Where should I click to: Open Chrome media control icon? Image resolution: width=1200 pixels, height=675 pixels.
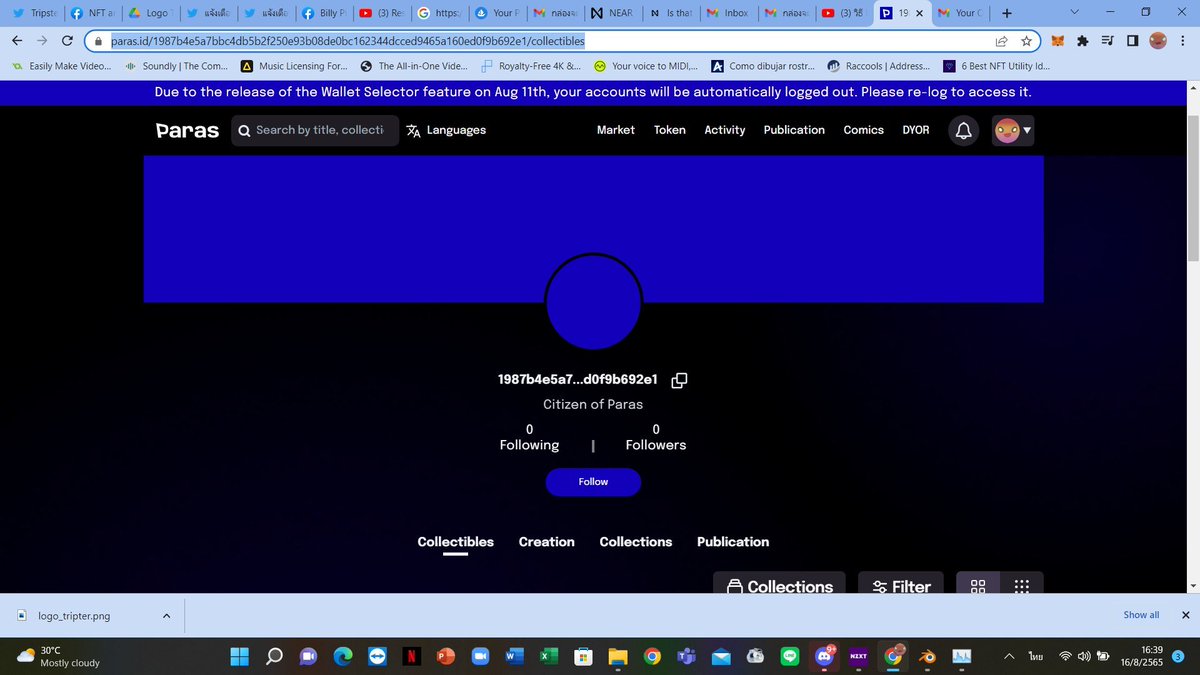click(x=1108, y=41)
